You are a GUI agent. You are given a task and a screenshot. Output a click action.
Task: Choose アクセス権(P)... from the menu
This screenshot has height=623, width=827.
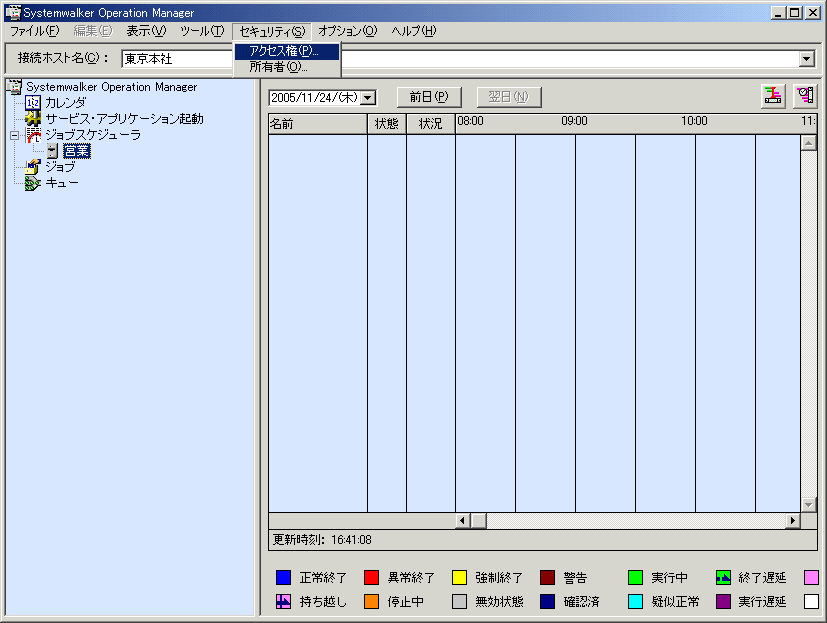287,51
